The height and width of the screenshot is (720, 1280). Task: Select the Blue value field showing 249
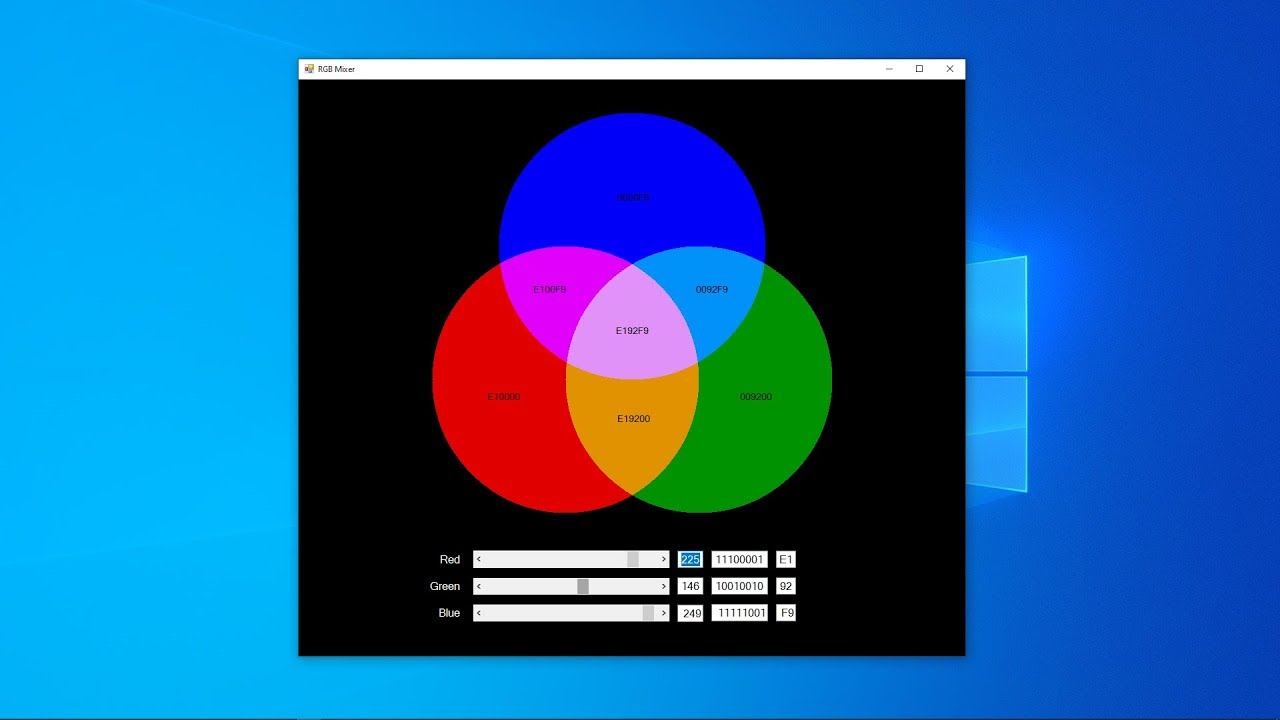690,613
